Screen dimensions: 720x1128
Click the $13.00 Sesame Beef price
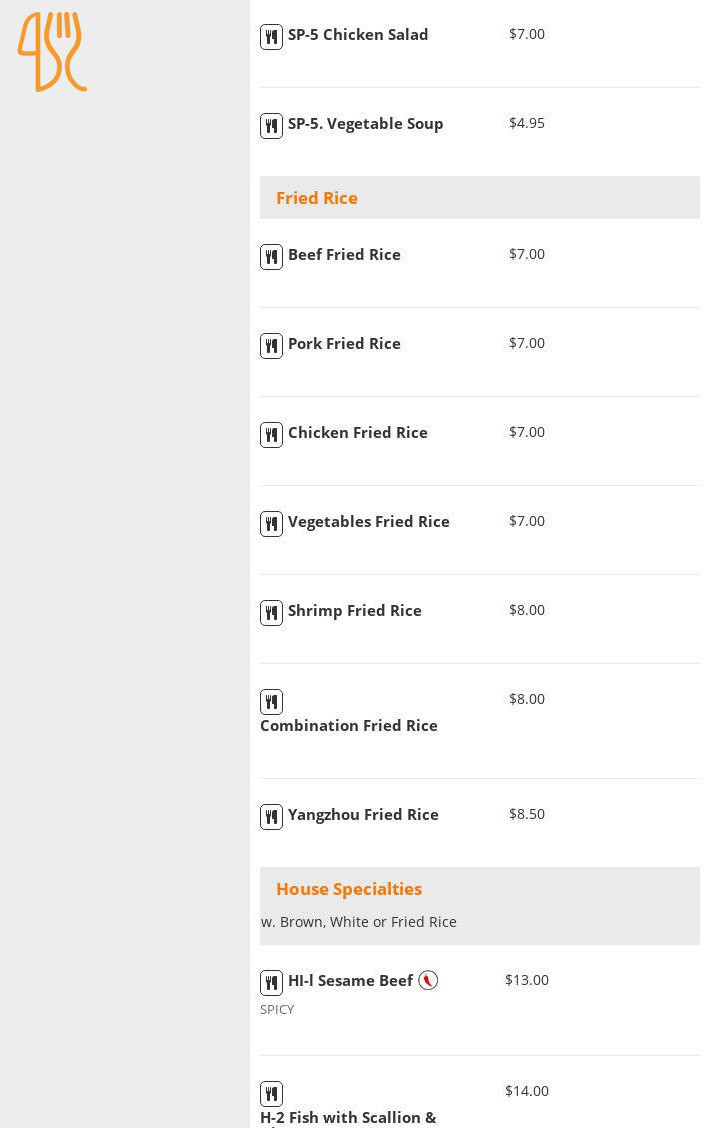tap(527, 981)
